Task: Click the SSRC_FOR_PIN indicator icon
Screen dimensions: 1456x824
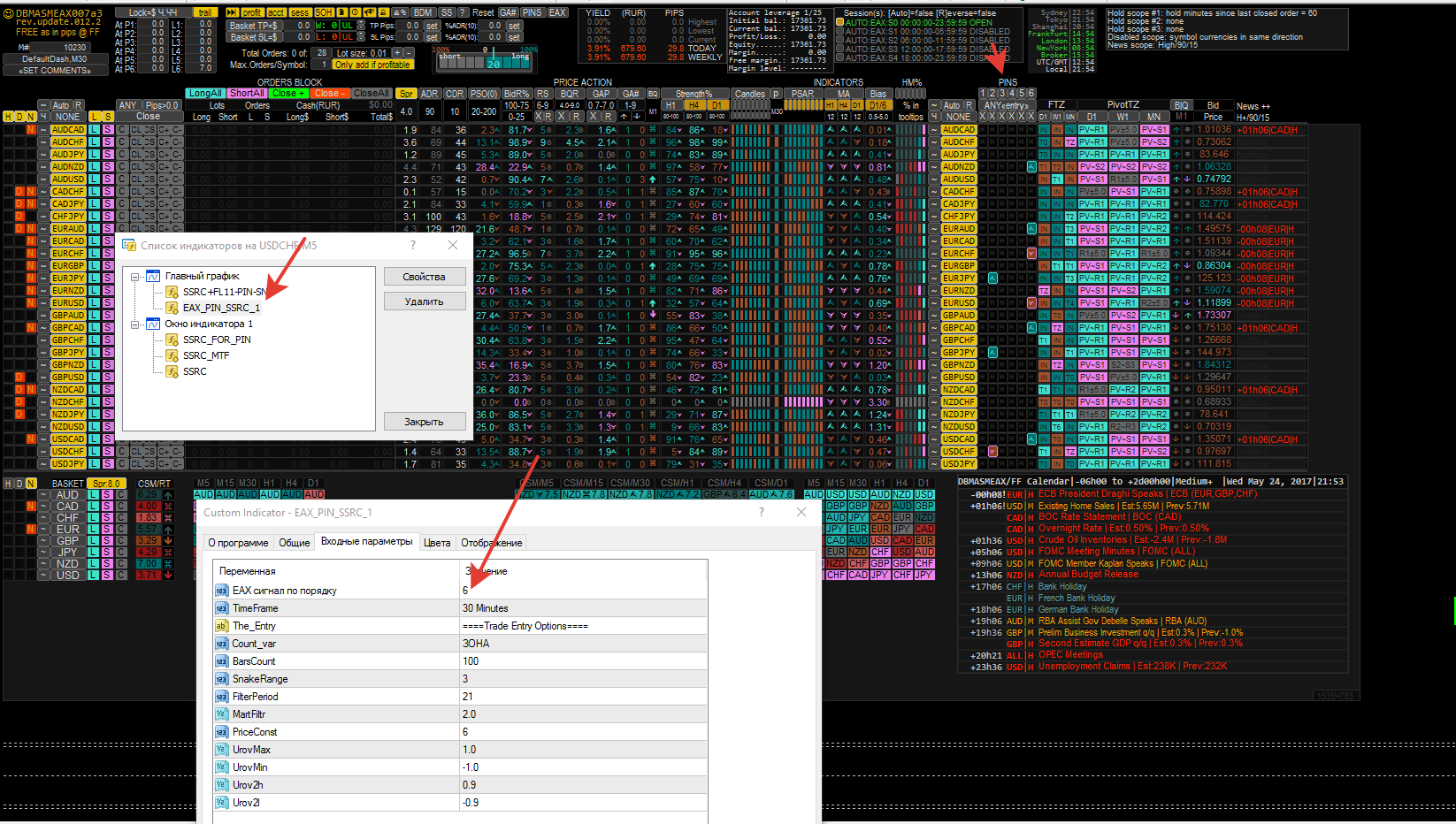Action: coord(172,340)
